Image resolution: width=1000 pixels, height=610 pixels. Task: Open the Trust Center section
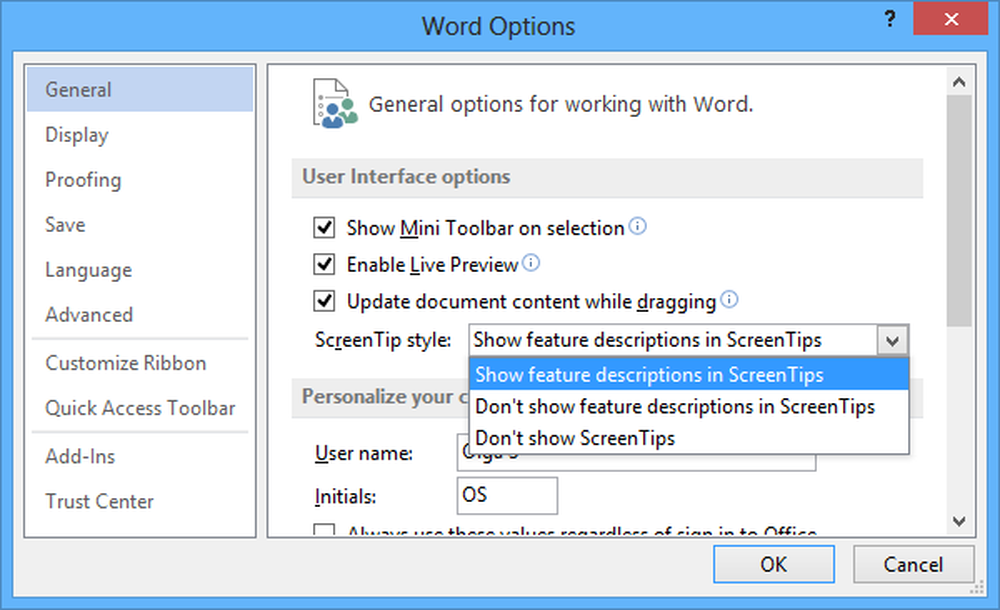click(99, 501)
